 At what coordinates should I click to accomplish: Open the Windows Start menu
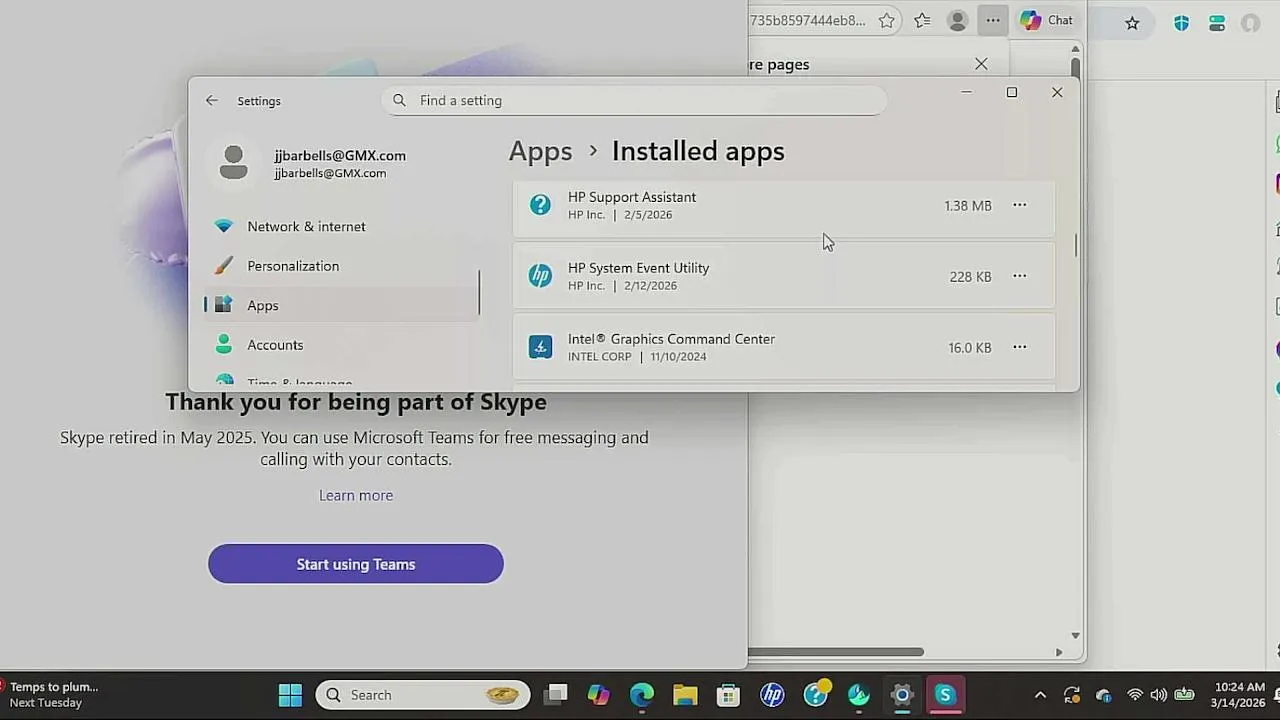click(290, 695)
